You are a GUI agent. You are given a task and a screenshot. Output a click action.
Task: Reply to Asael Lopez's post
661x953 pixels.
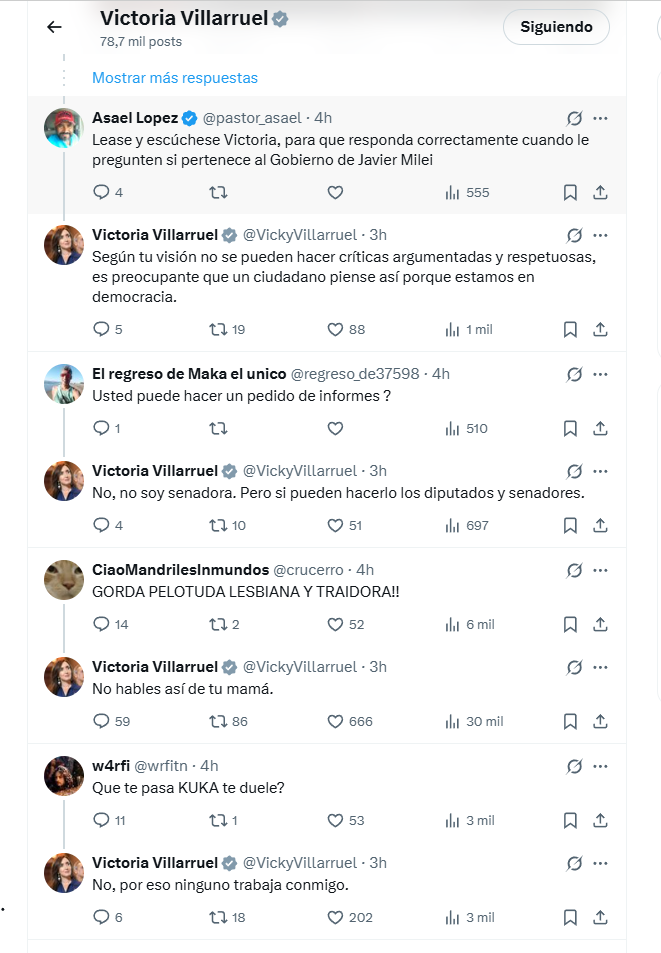pyautogui.click(x=101, y=192)
